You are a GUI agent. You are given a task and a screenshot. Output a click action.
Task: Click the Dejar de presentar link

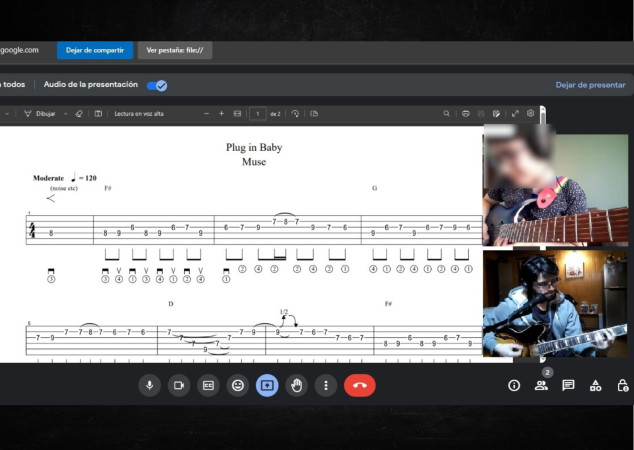tap(590, 85)
